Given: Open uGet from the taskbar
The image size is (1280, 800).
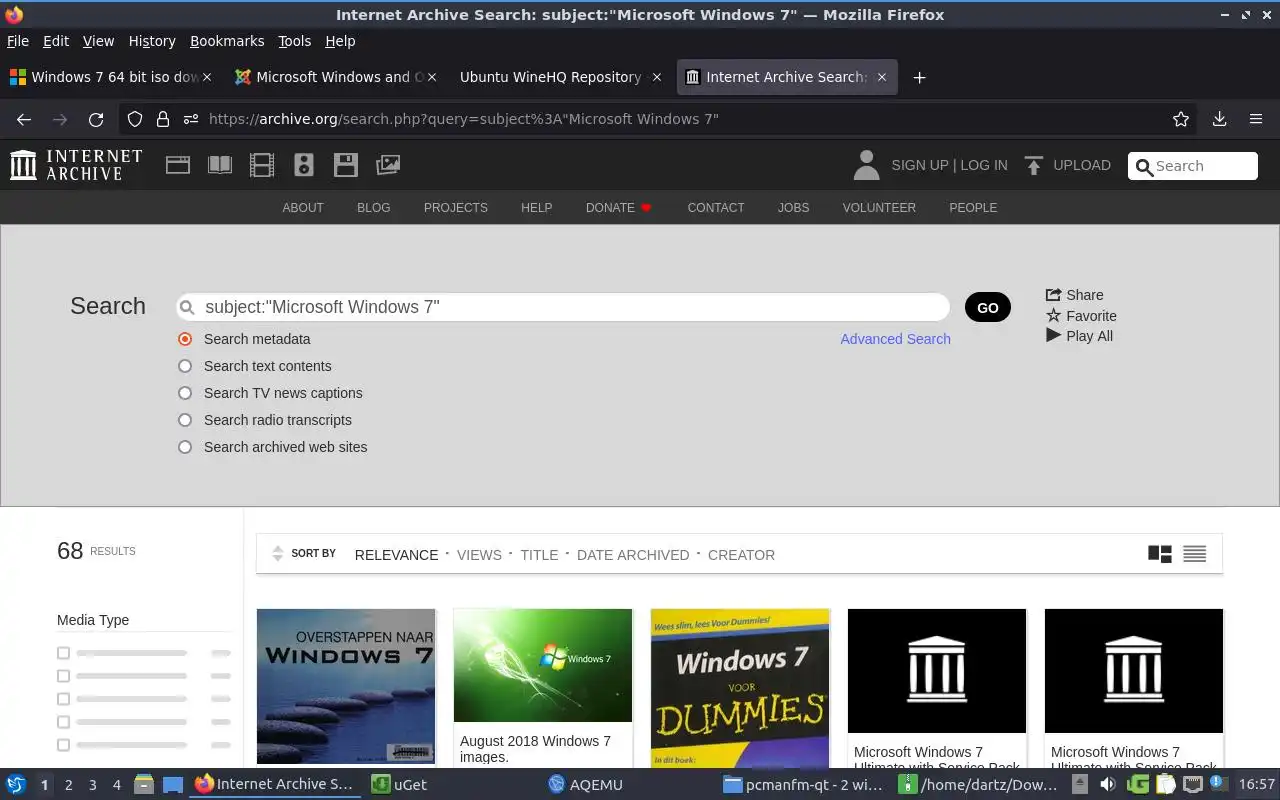Looking at the screenshot, I should tap(399, 785).
